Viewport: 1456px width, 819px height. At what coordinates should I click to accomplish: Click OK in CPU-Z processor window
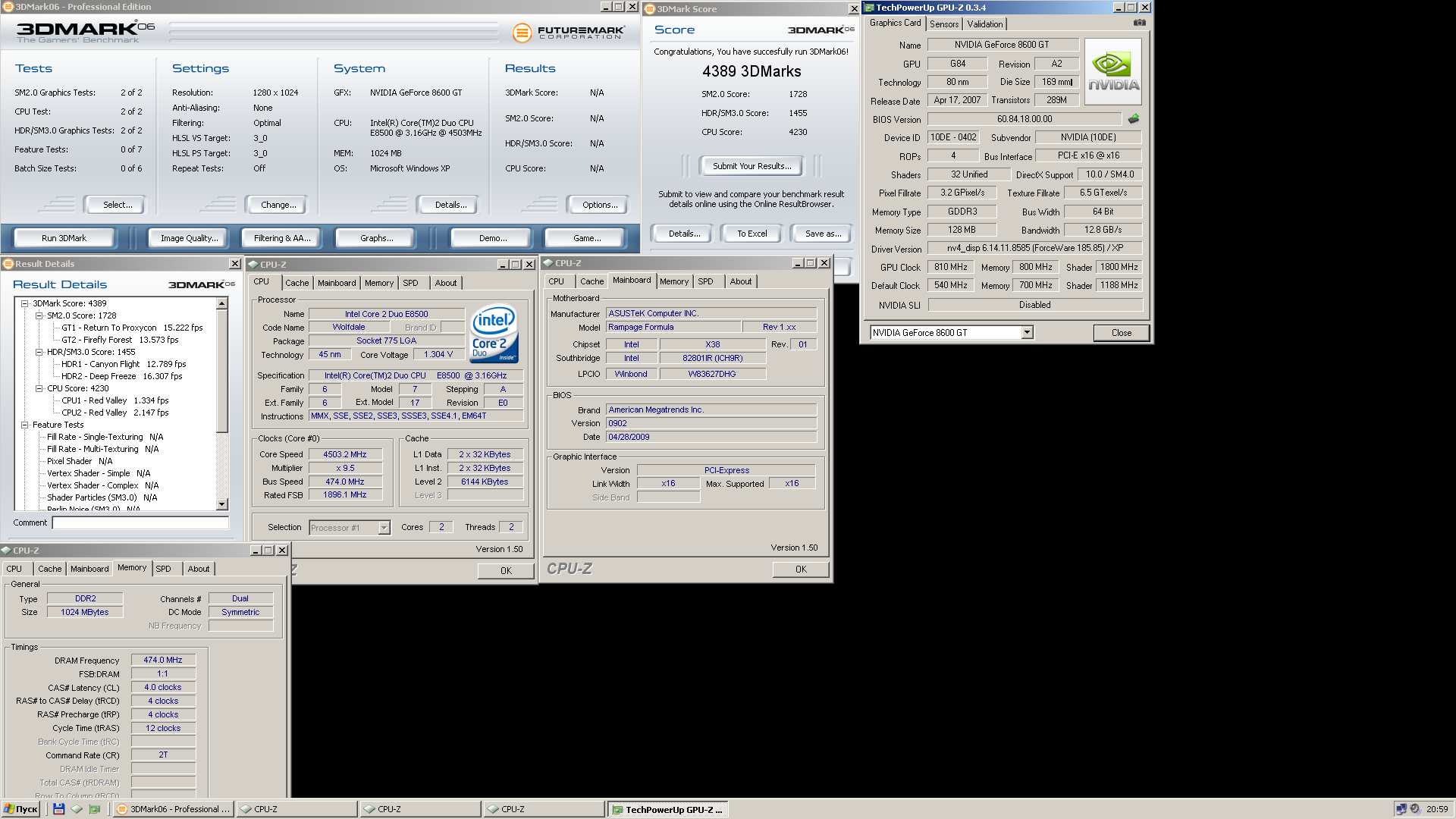(506, 571)
